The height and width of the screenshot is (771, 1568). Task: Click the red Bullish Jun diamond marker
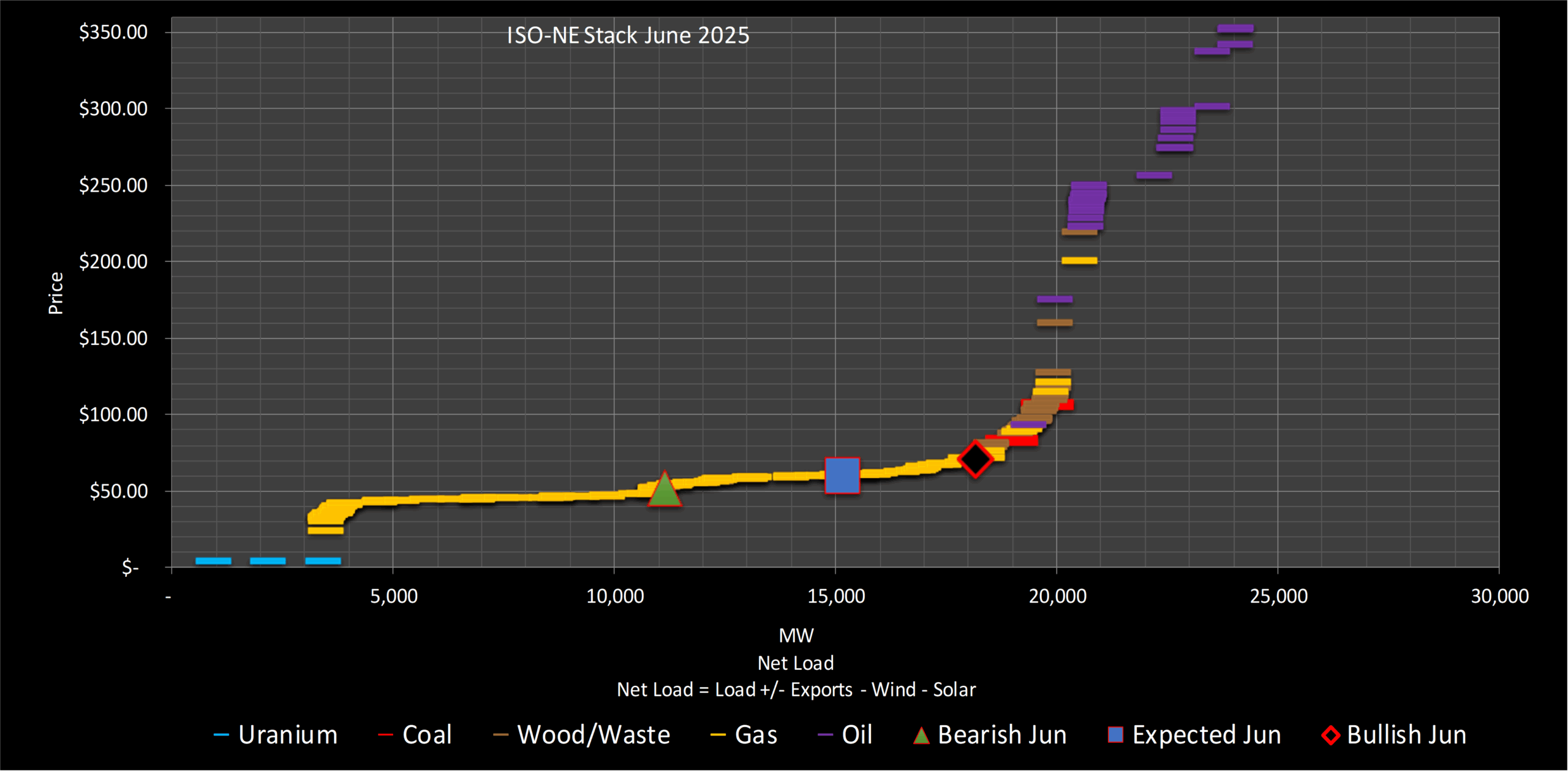pos(975,459)
